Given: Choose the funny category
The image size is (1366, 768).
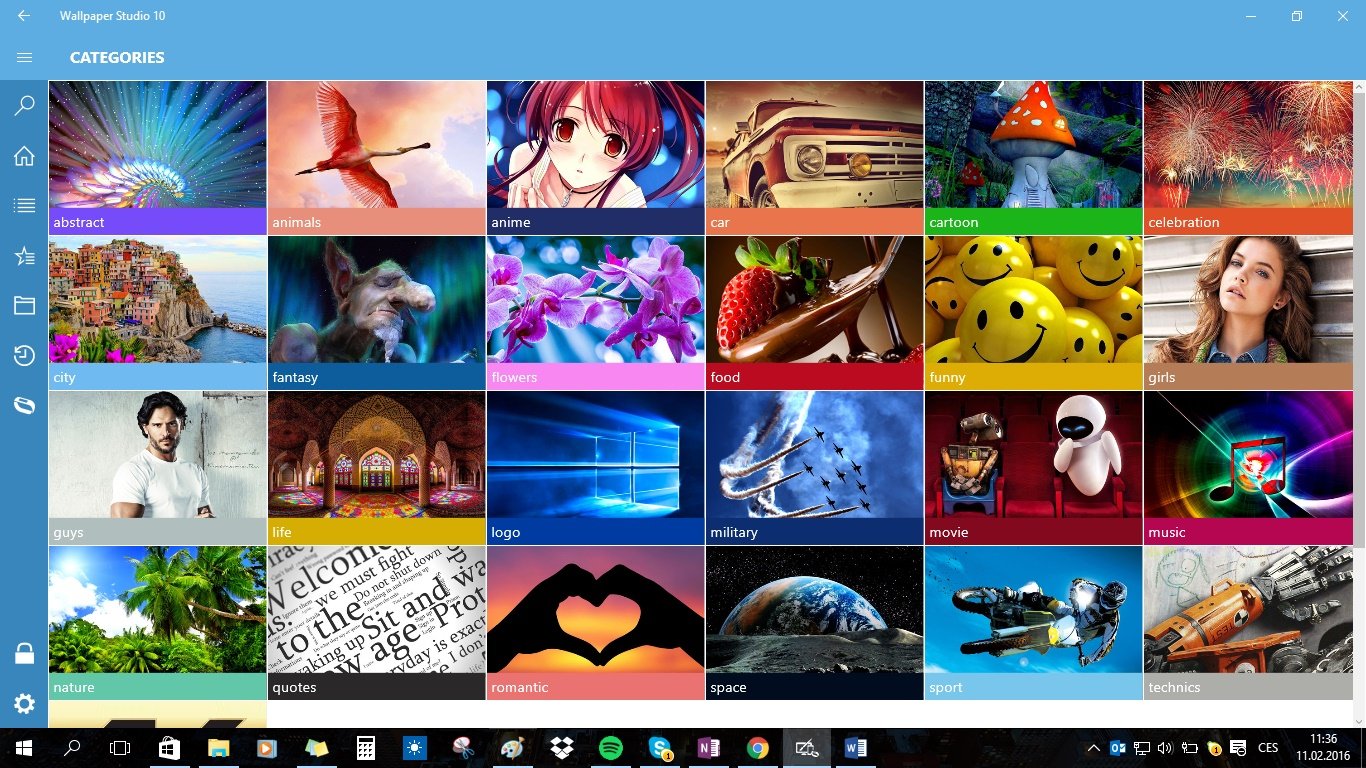Looking at the screenshot, I should [1034, 313].
